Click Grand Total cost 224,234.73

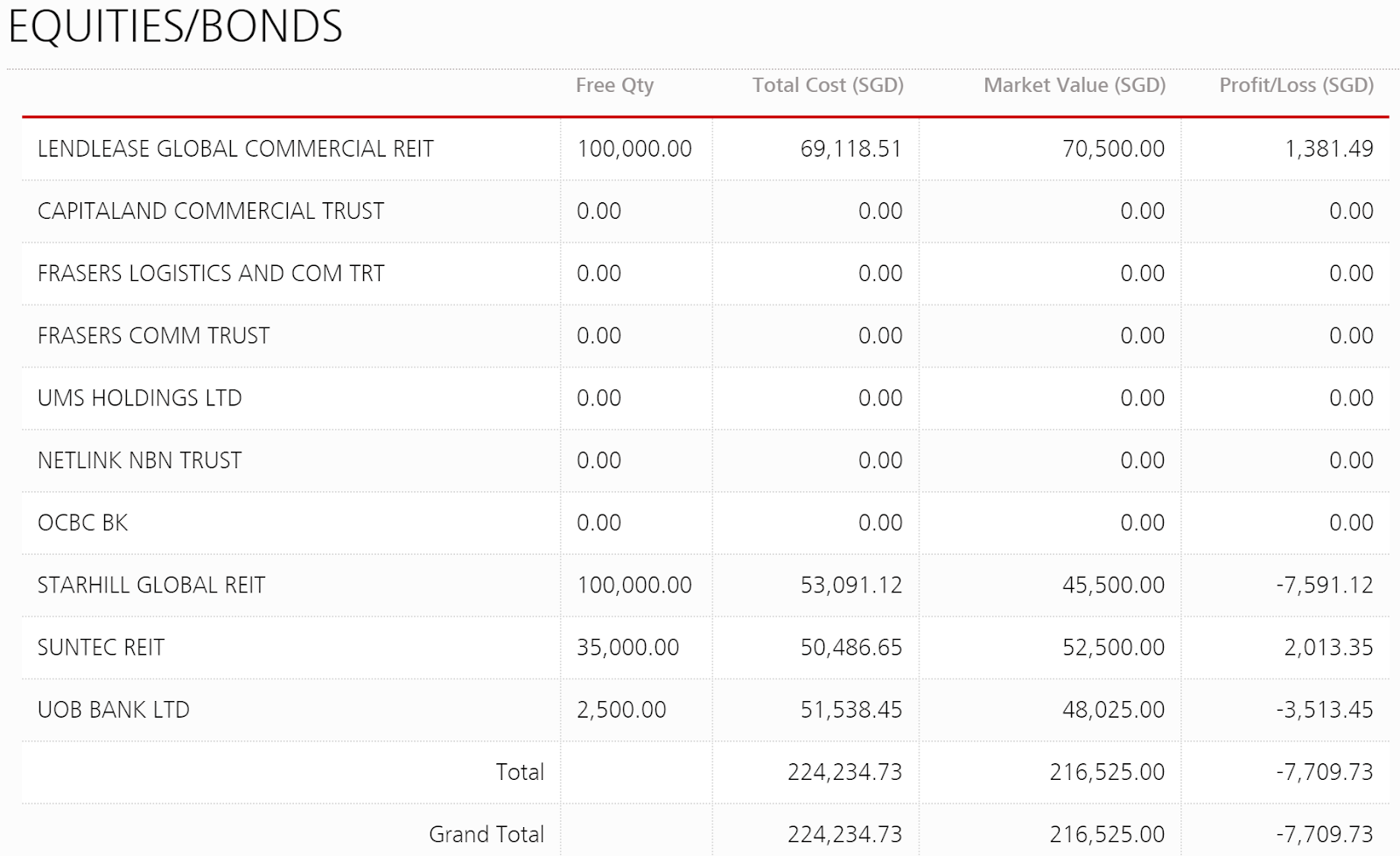coord(844,834)
